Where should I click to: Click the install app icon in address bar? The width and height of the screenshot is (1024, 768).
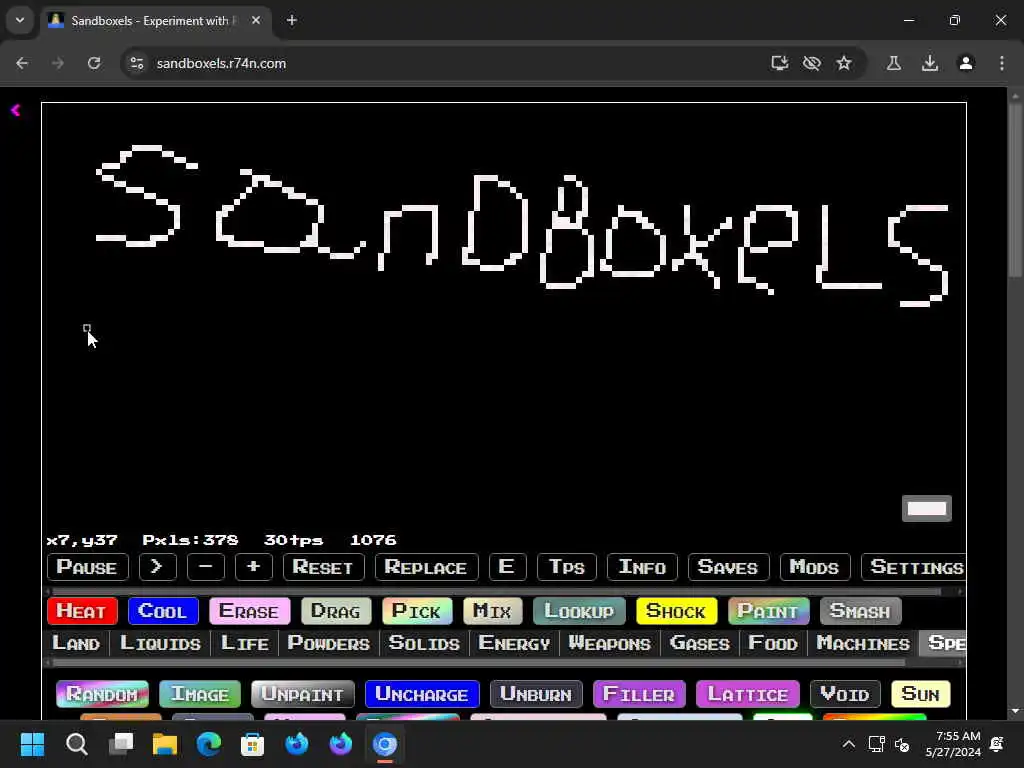coord(780,63)
